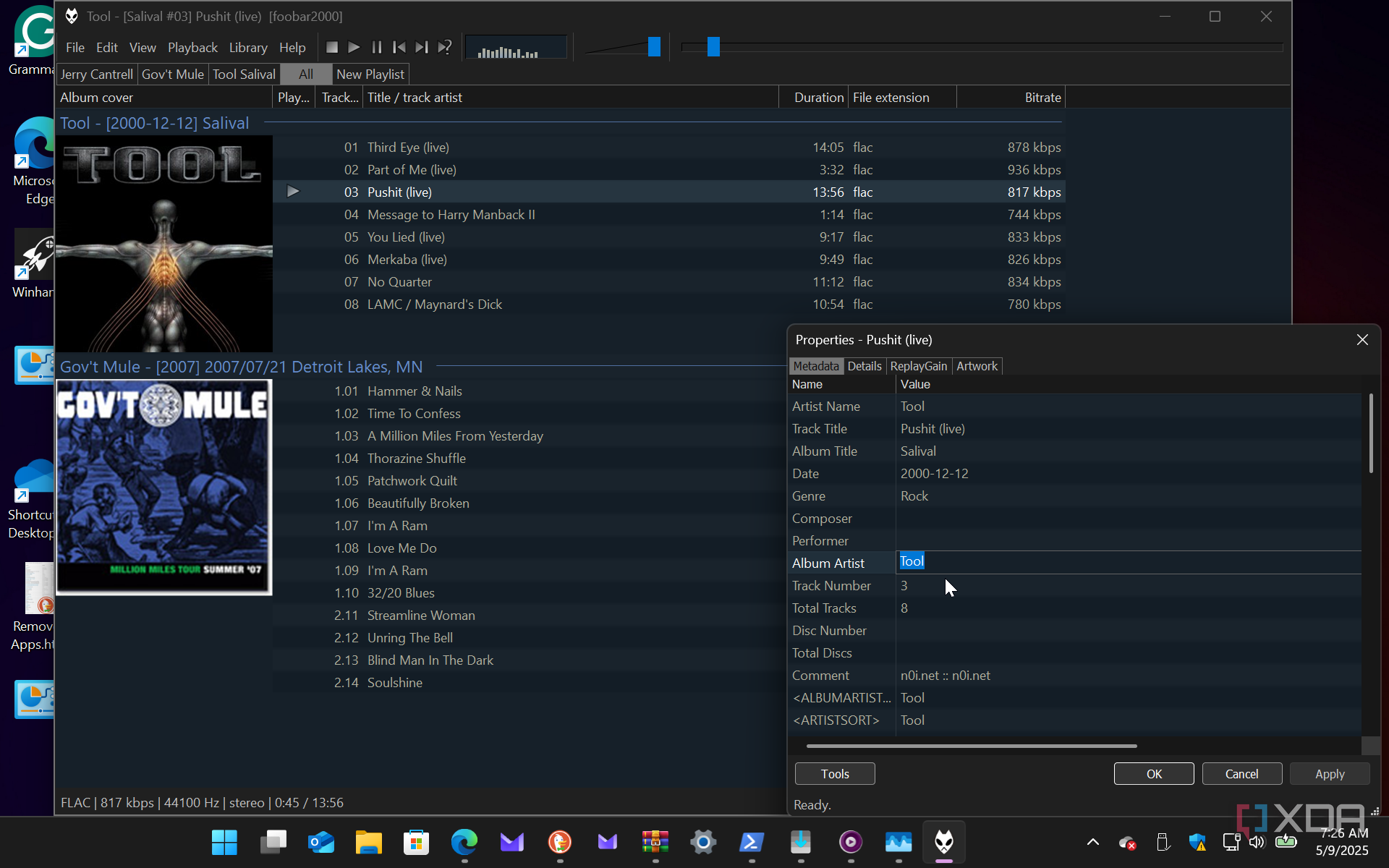Screen dimensions: 1389x868
Task: Click the Tools button in Properties
Action: (x=835, y=774)
